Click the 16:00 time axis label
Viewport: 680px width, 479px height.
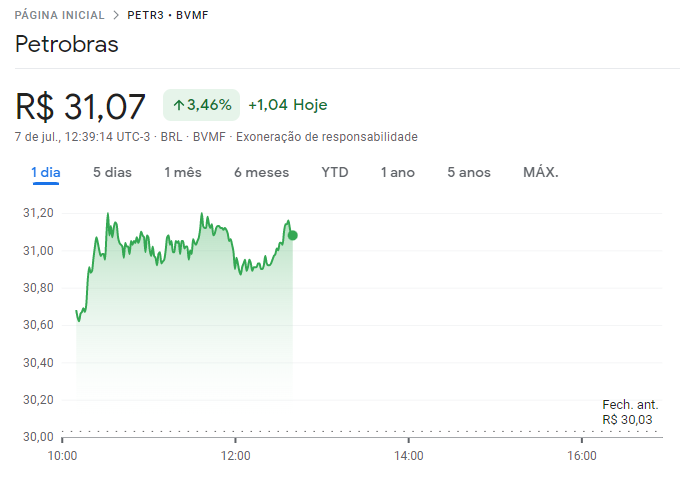click(x=581, y=456)
